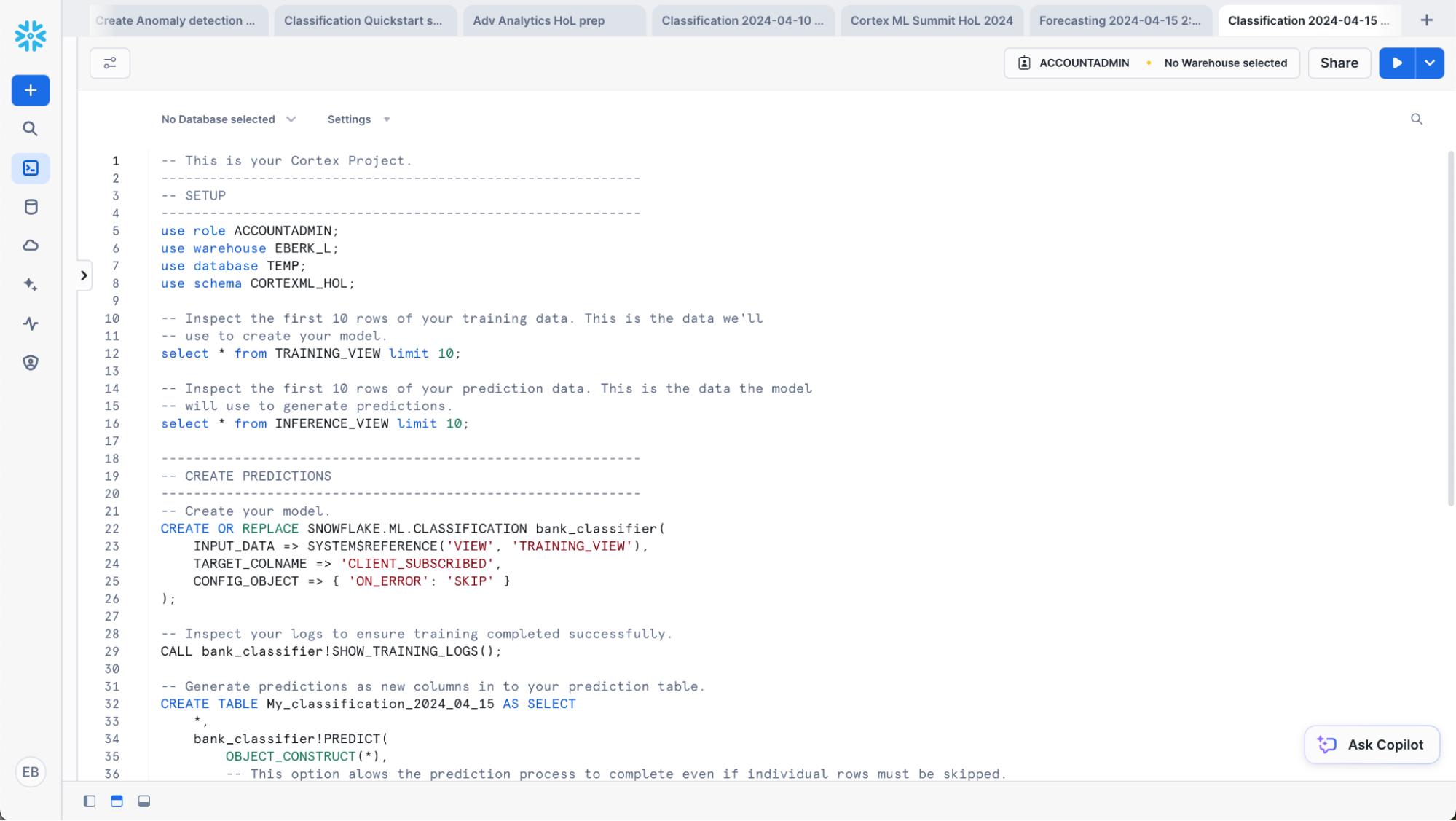Open run options dropdown arrow
This screenshot has height=821, width=1456.
(1430, 63)
